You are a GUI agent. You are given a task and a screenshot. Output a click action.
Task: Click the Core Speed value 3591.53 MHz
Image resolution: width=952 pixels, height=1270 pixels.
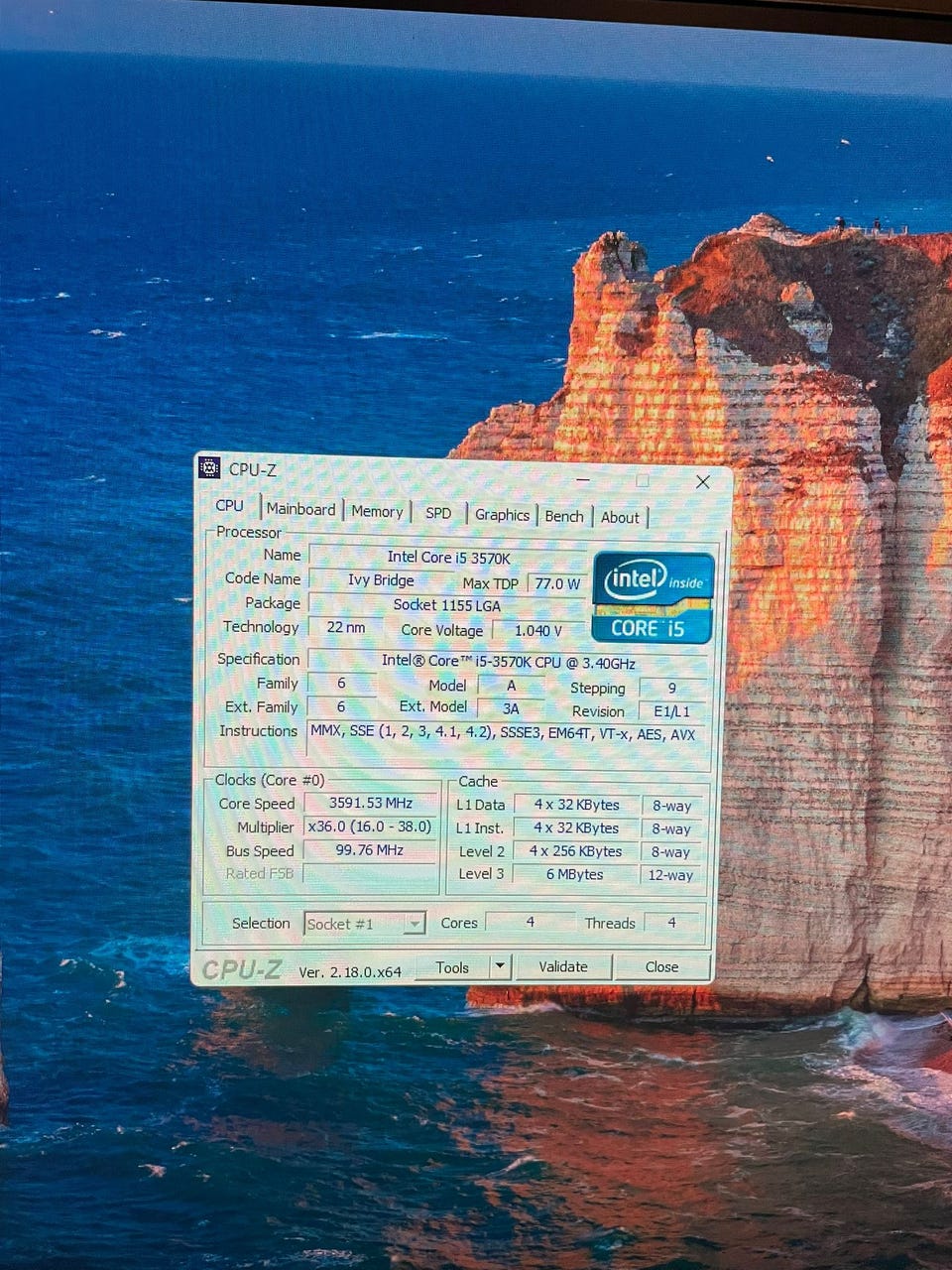coord(370,803)
